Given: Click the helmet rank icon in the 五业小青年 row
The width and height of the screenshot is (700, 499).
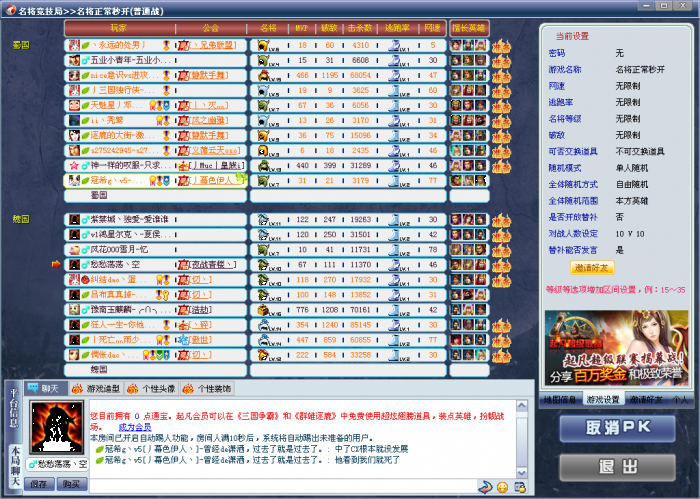Looking at the screenshot, I should point(263,60).
